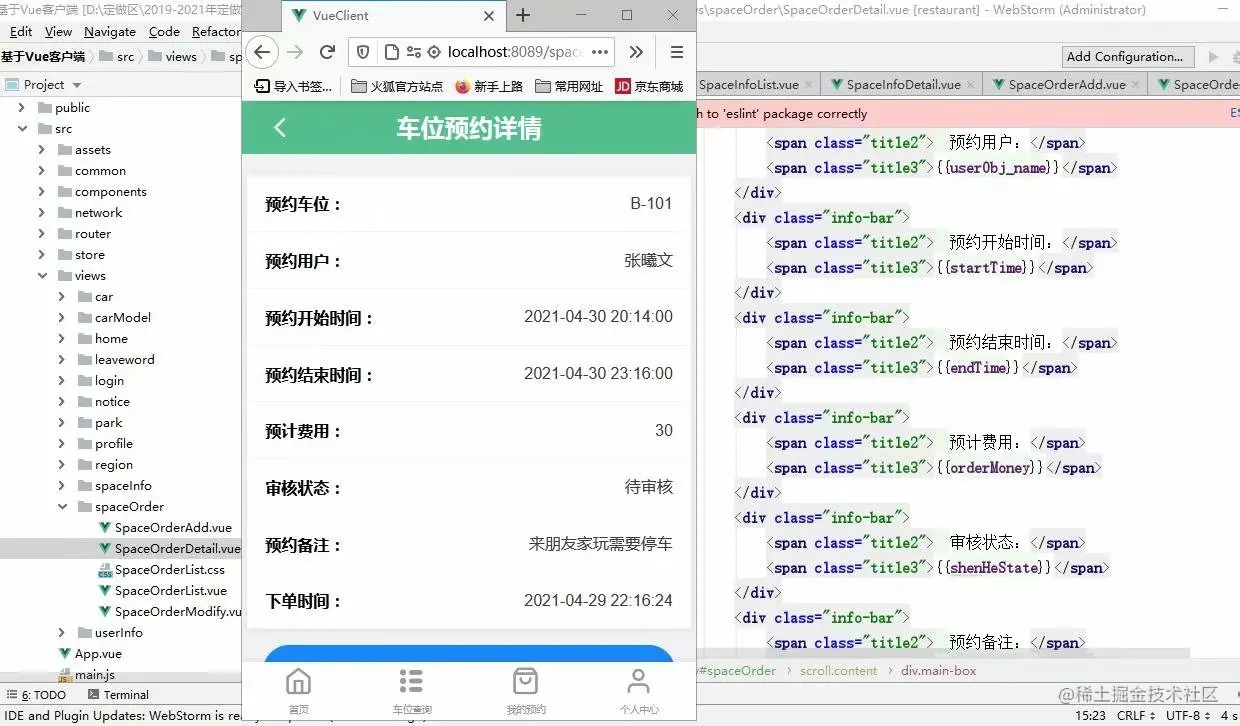The width and height of the screenshot is (1240, 726).
Task: Open the 导入书签 bookmark item
Action: [x=294, y=86]
